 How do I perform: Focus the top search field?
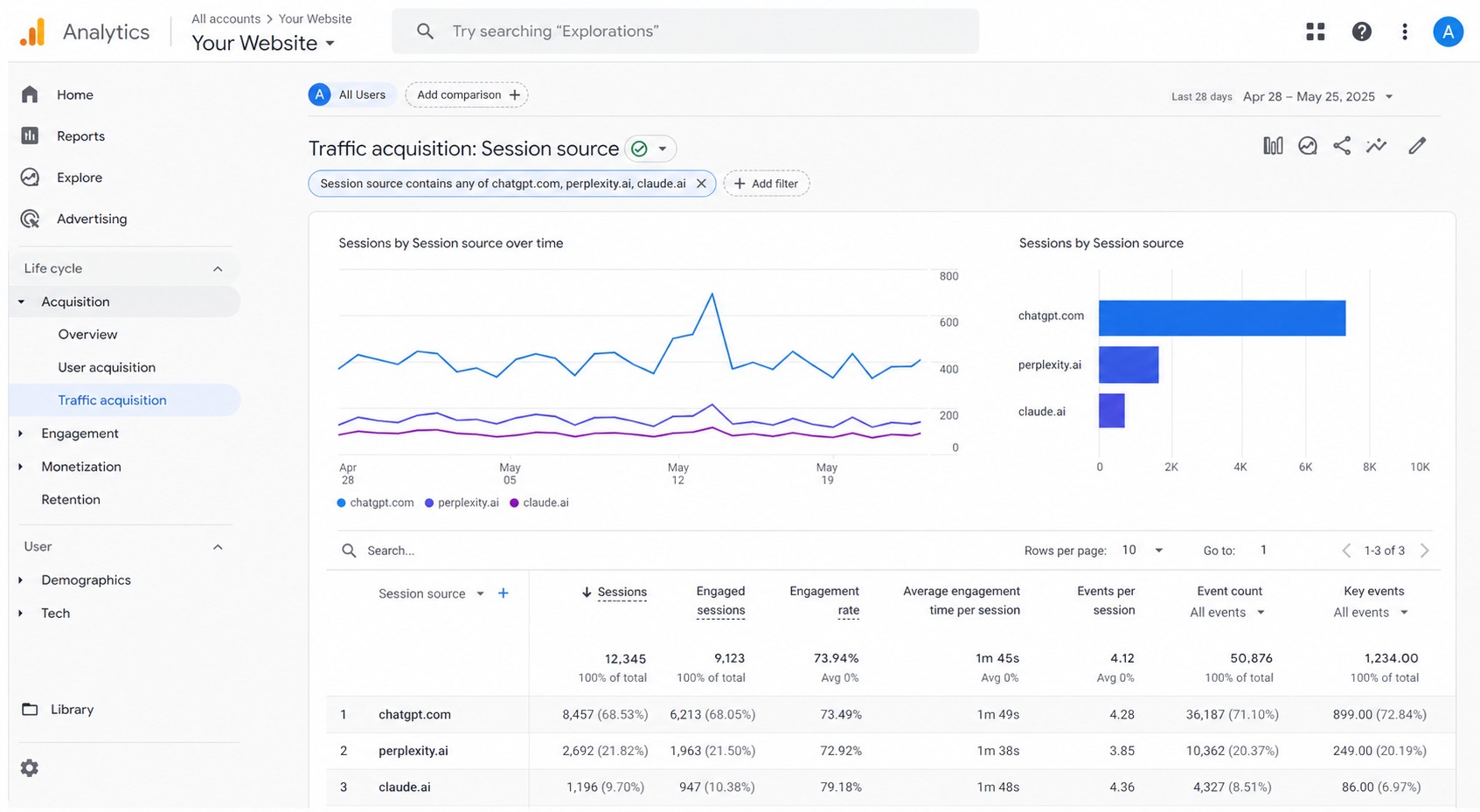pyautogui.click(x=685, y=31)
